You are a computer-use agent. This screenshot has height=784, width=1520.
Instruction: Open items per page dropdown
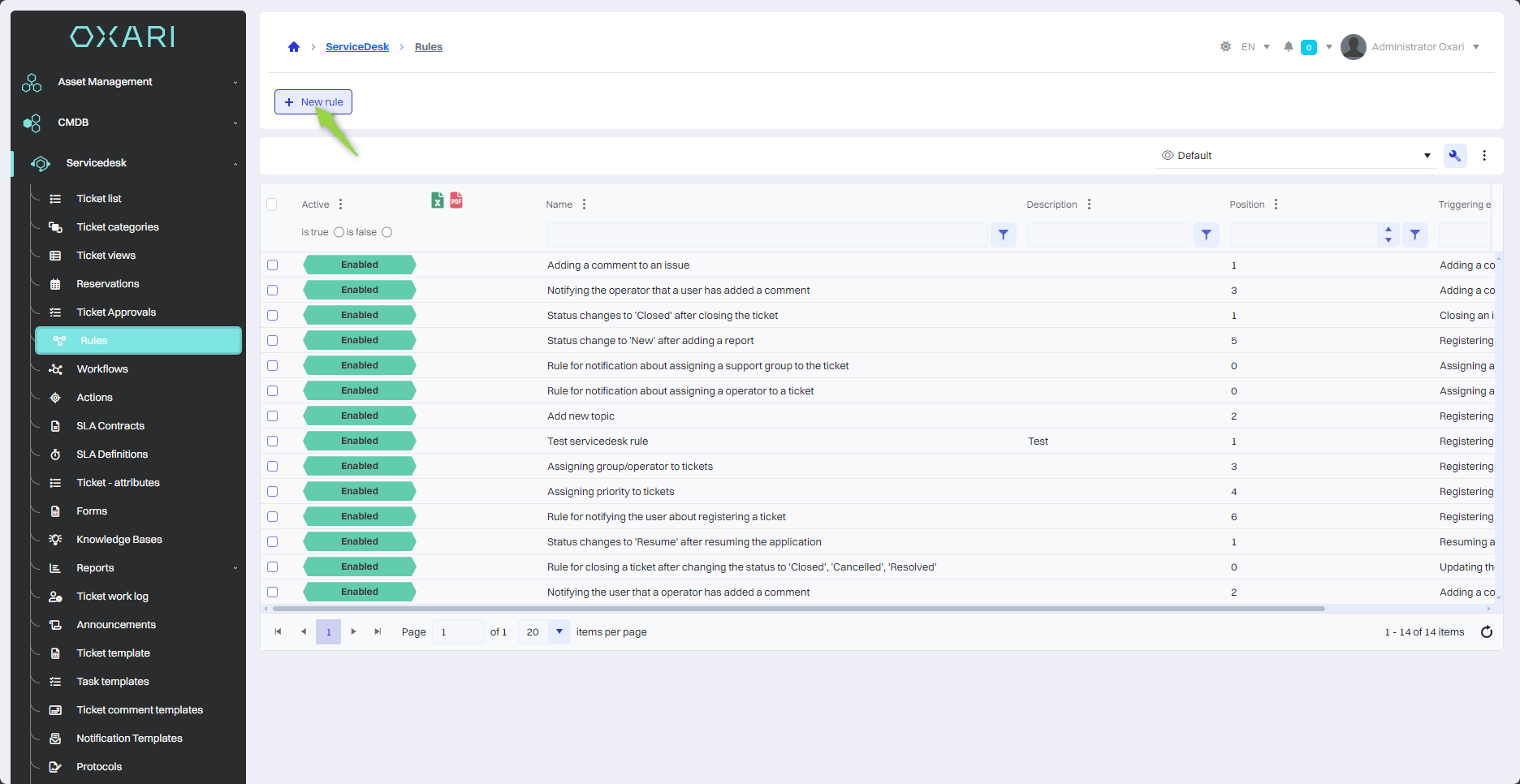point(559,632)
